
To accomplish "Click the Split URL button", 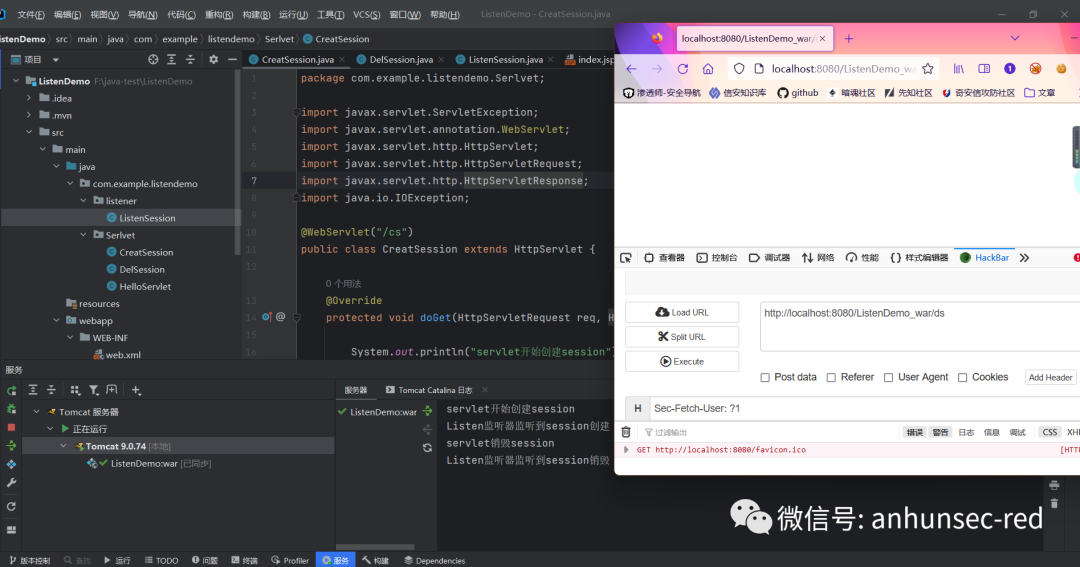I will click(x=682, y=337).
